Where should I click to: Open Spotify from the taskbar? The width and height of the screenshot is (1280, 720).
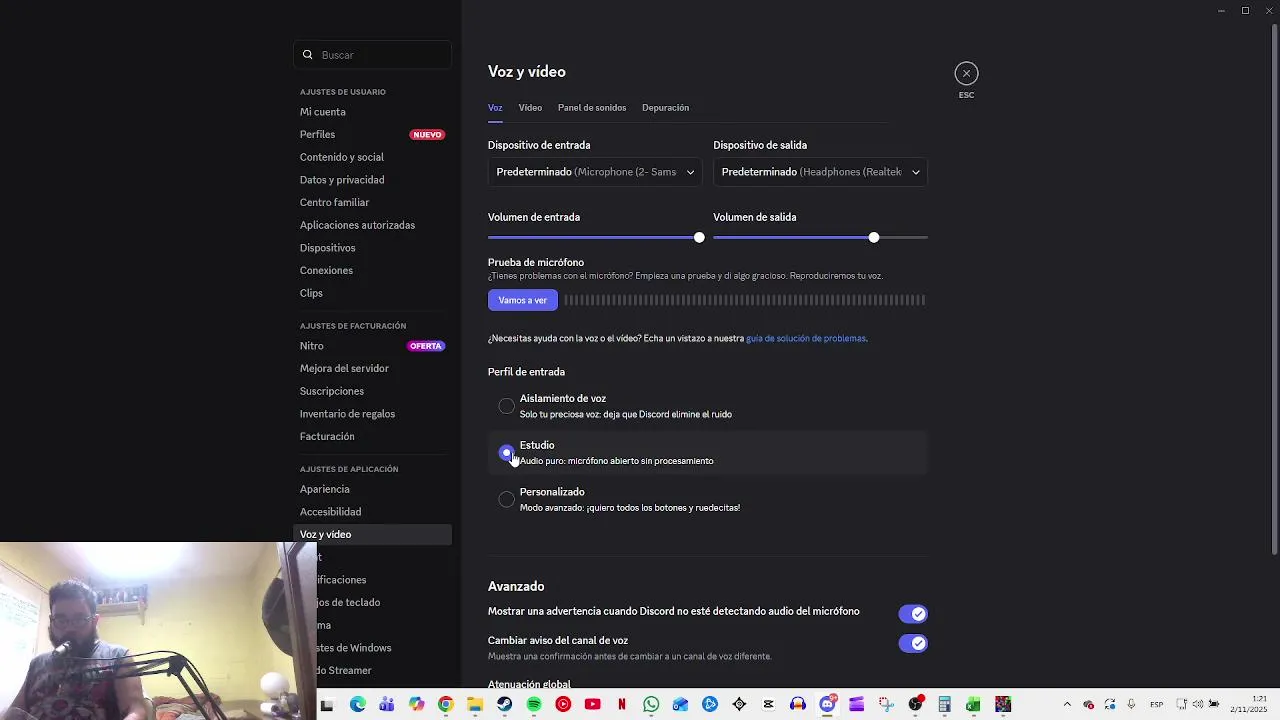[x=534, y=705]
